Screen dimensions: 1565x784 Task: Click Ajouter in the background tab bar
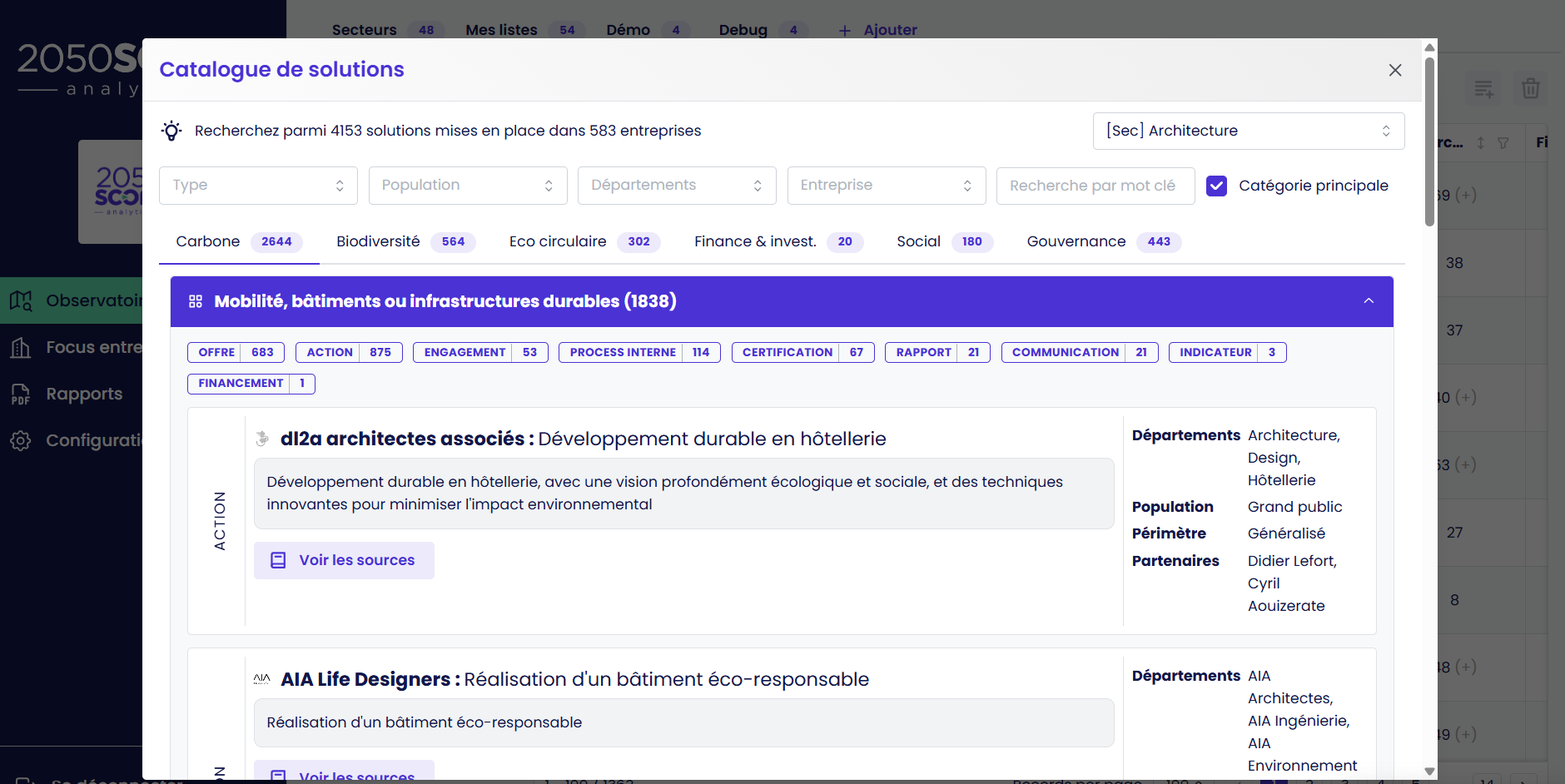[x=878, y=30]
